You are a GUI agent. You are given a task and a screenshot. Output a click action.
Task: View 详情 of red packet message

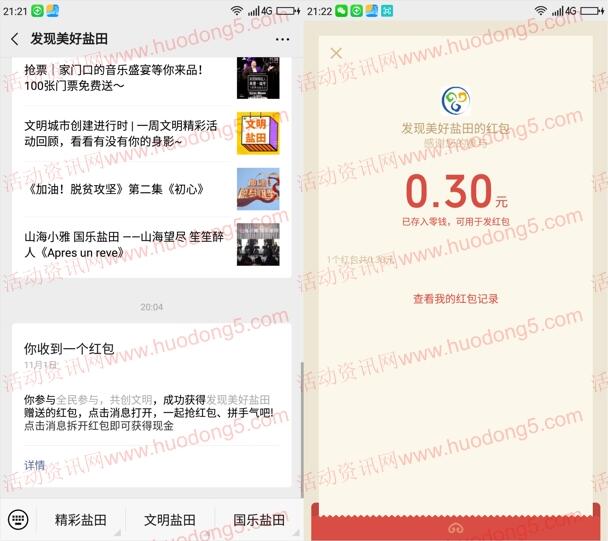pos(35,465)
